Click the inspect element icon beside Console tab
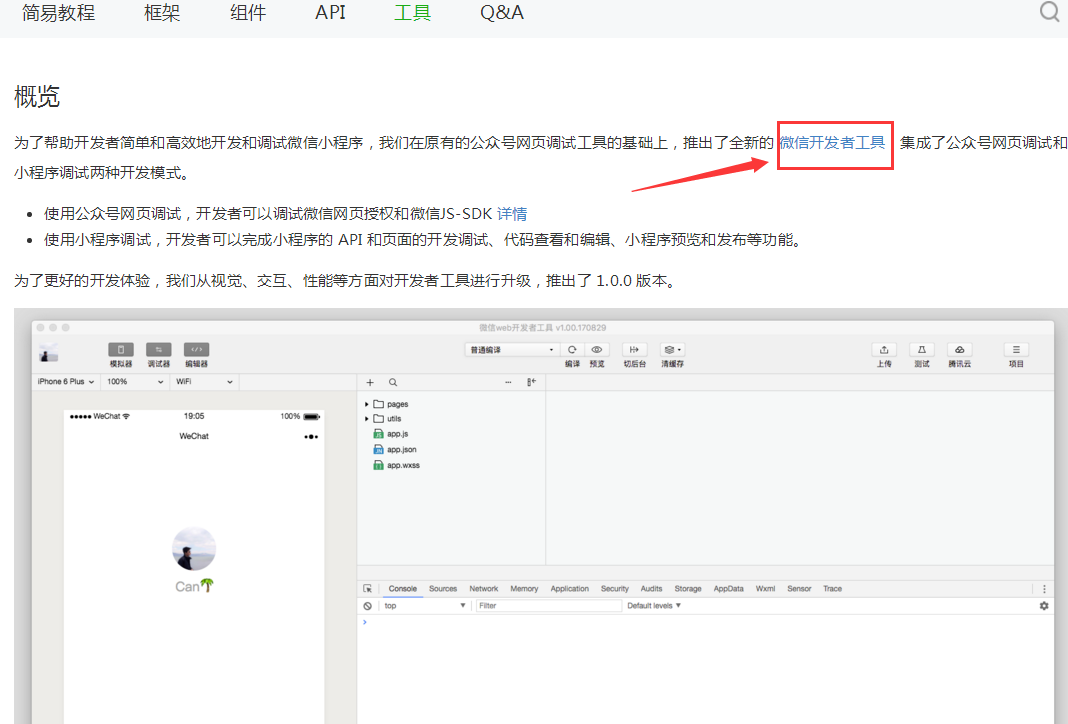Screen dimensions: 1068x724 tap(368, 588)
